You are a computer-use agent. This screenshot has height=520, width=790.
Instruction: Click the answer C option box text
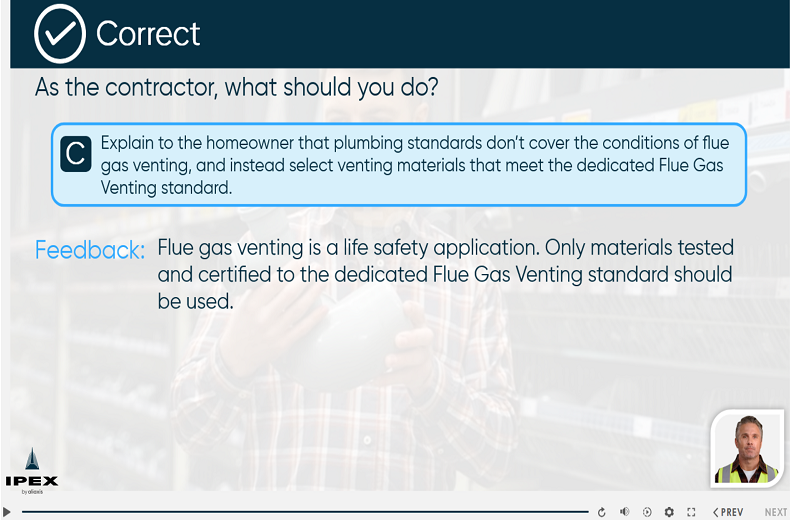(x=410, y=165)
